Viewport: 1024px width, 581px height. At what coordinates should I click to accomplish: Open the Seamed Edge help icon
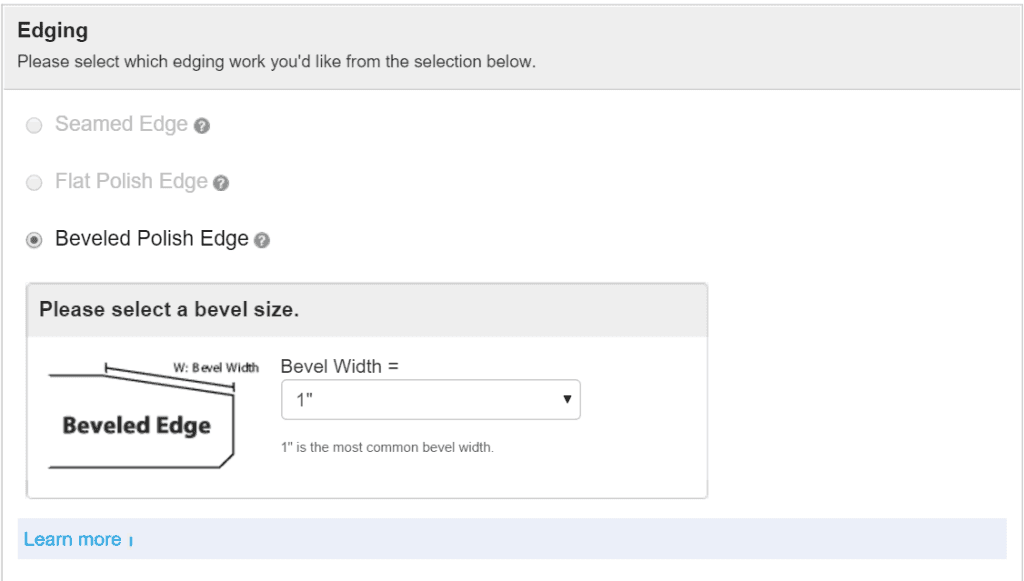pyautogui.click(x=203, y=125)
